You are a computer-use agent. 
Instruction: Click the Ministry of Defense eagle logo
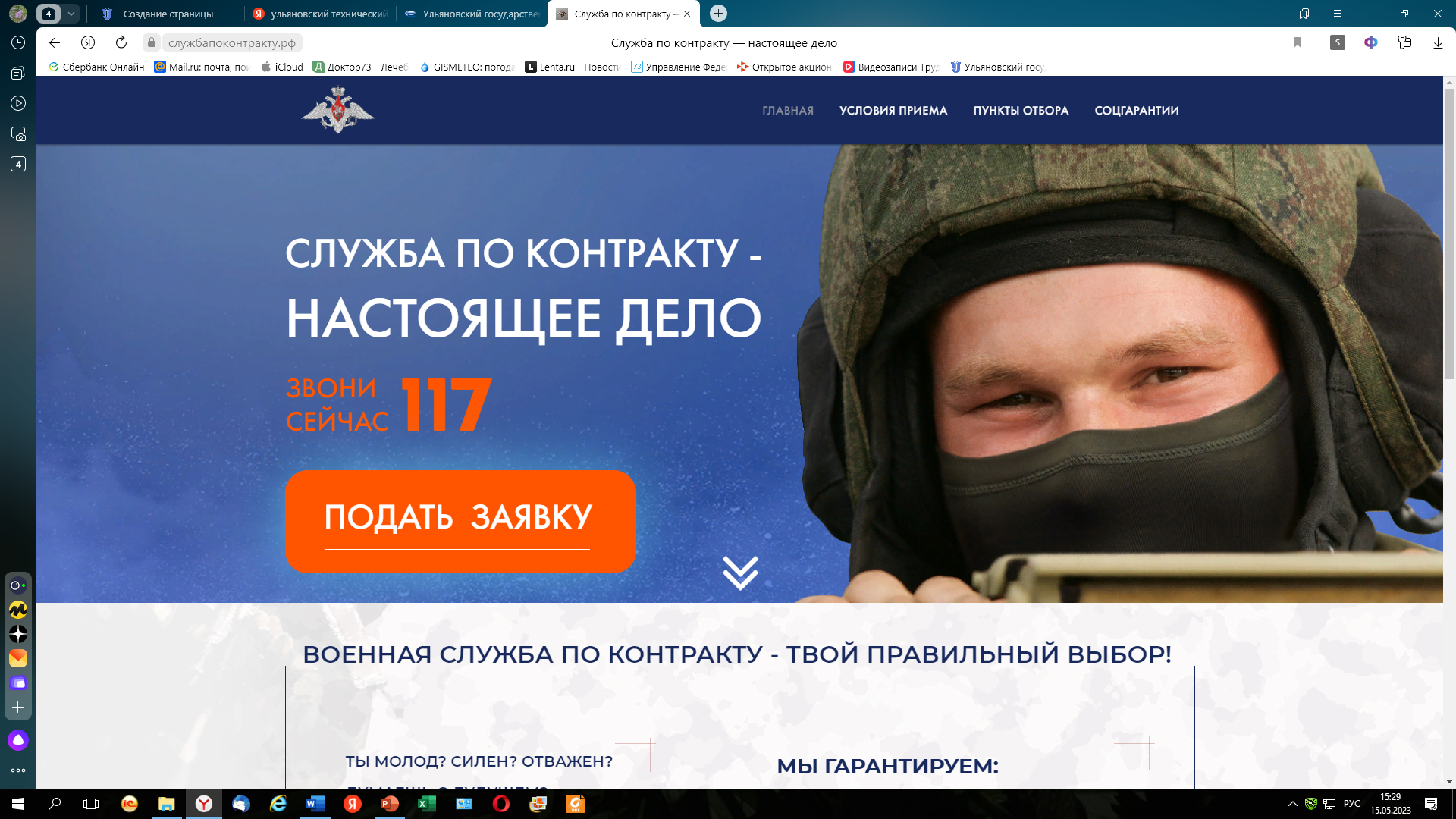(x=338, y=110)
